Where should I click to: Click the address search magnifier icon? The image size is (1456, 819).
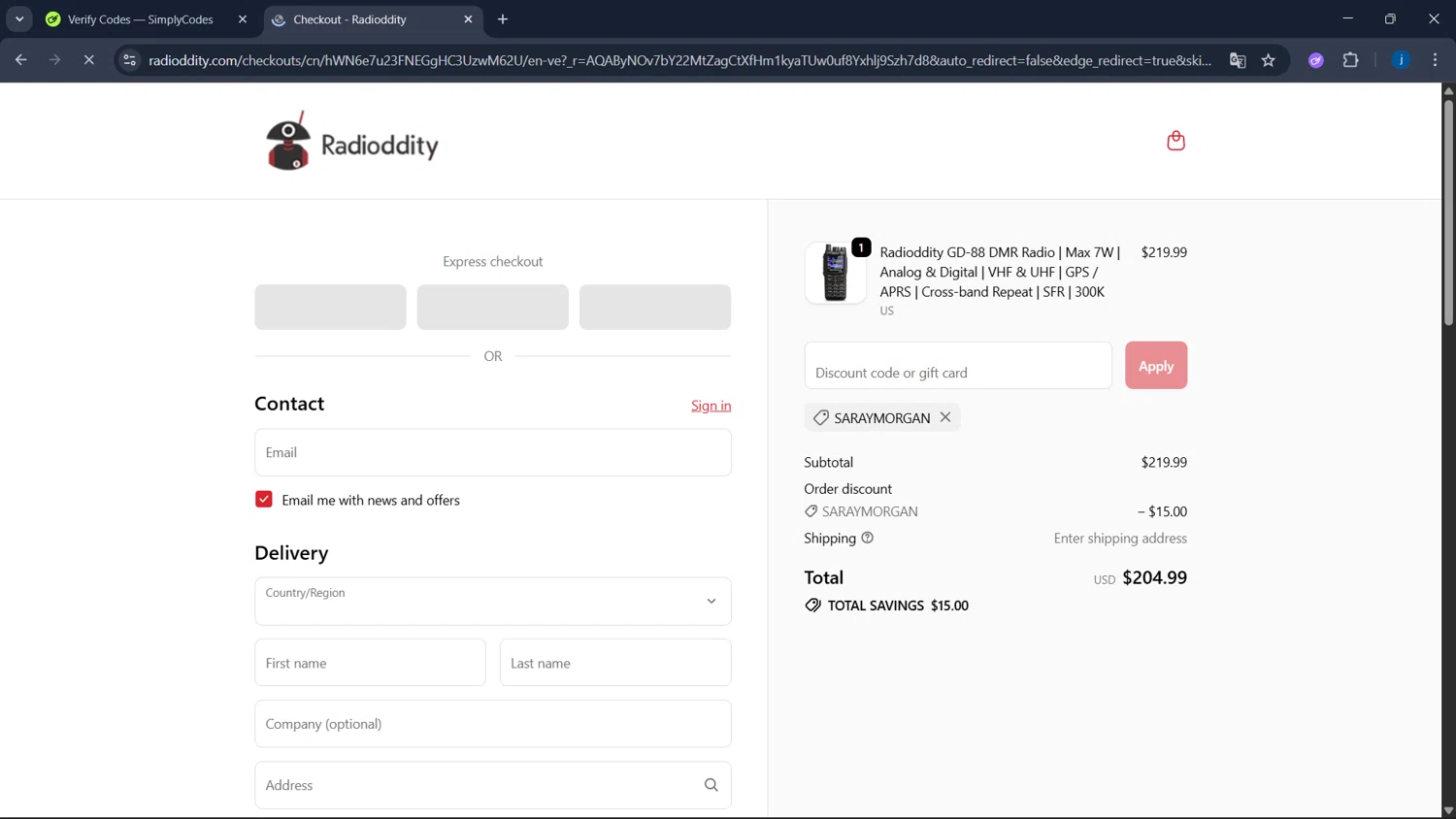711,785
